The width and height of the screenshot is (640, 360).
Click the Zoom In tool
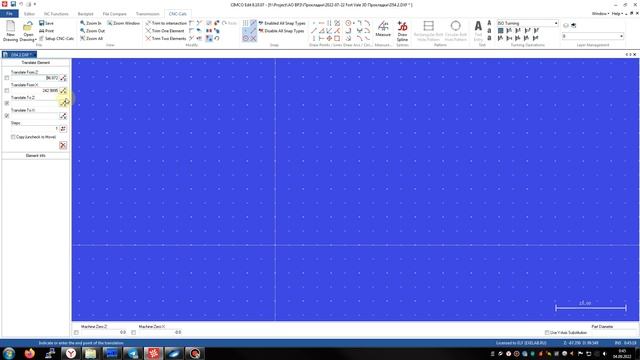(91, 23)
